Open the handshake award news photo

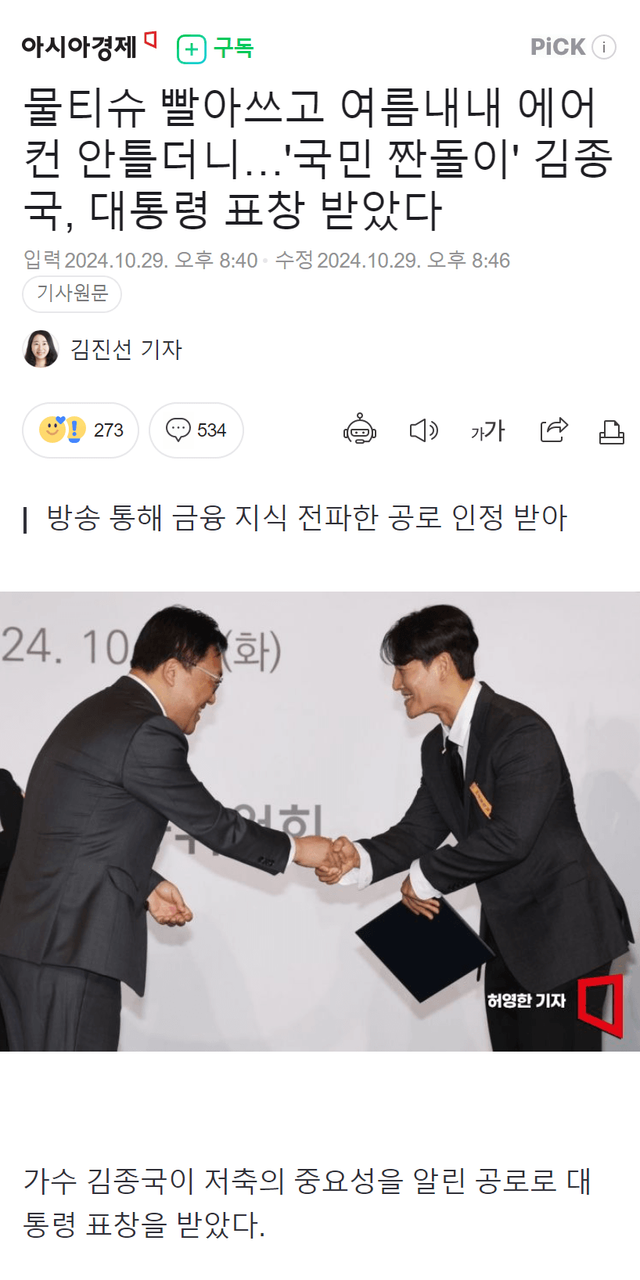[x=320, y=821]
